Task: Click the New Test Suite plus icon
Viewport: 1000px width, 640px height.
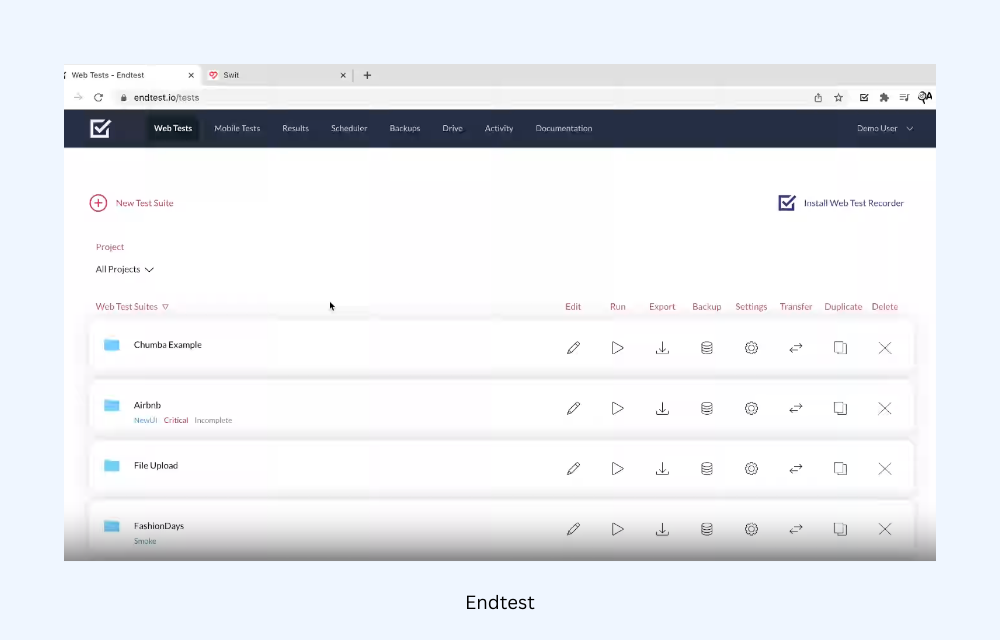Action: point(98,203)
